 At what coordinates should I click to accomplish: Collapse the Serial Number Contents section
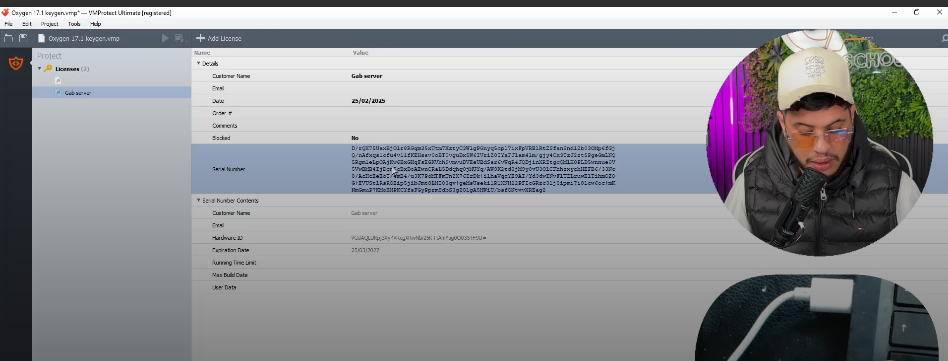click(198, 200)
